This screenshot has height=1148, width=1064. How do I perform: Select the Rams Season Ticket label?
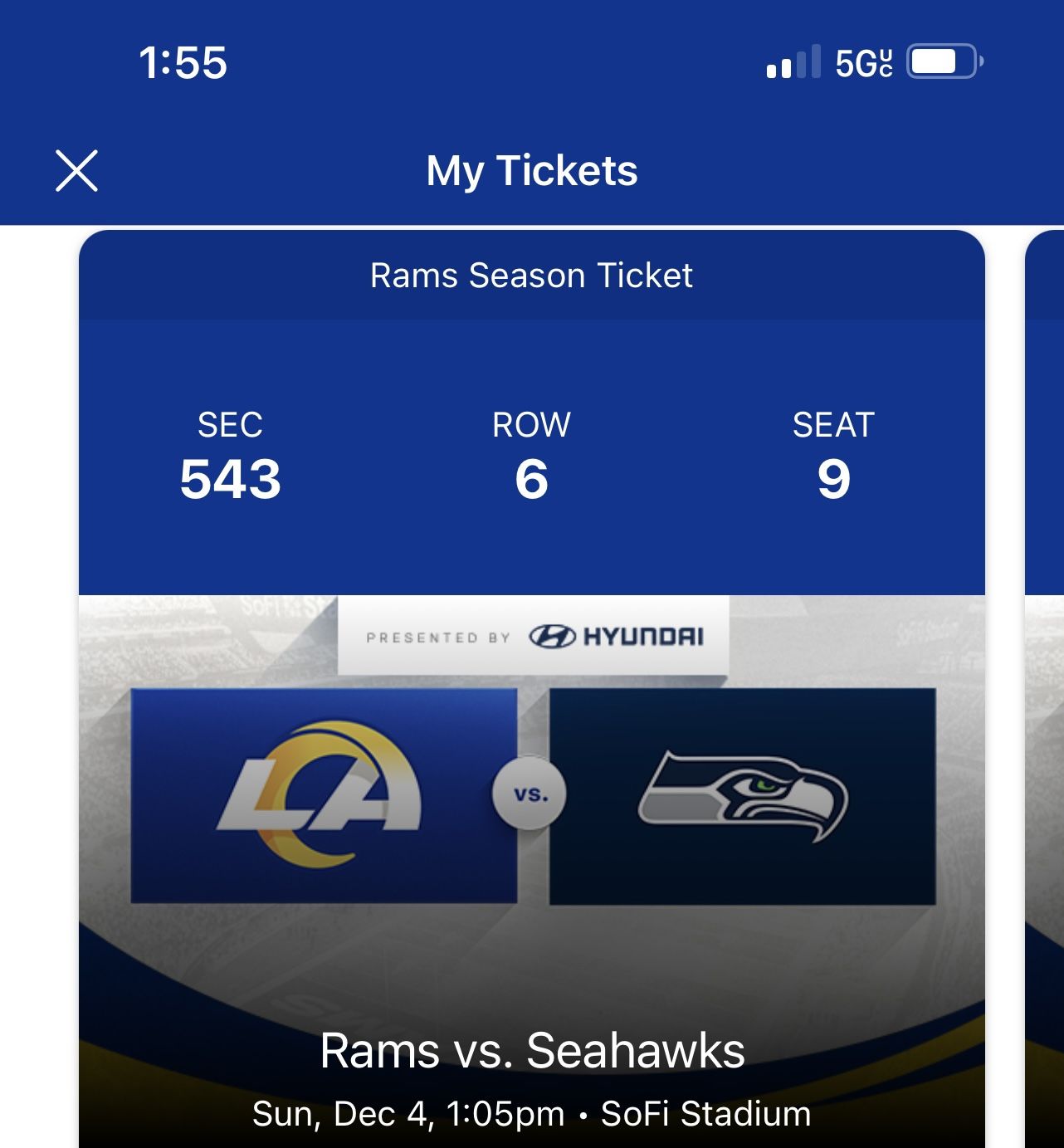point(531,276)
